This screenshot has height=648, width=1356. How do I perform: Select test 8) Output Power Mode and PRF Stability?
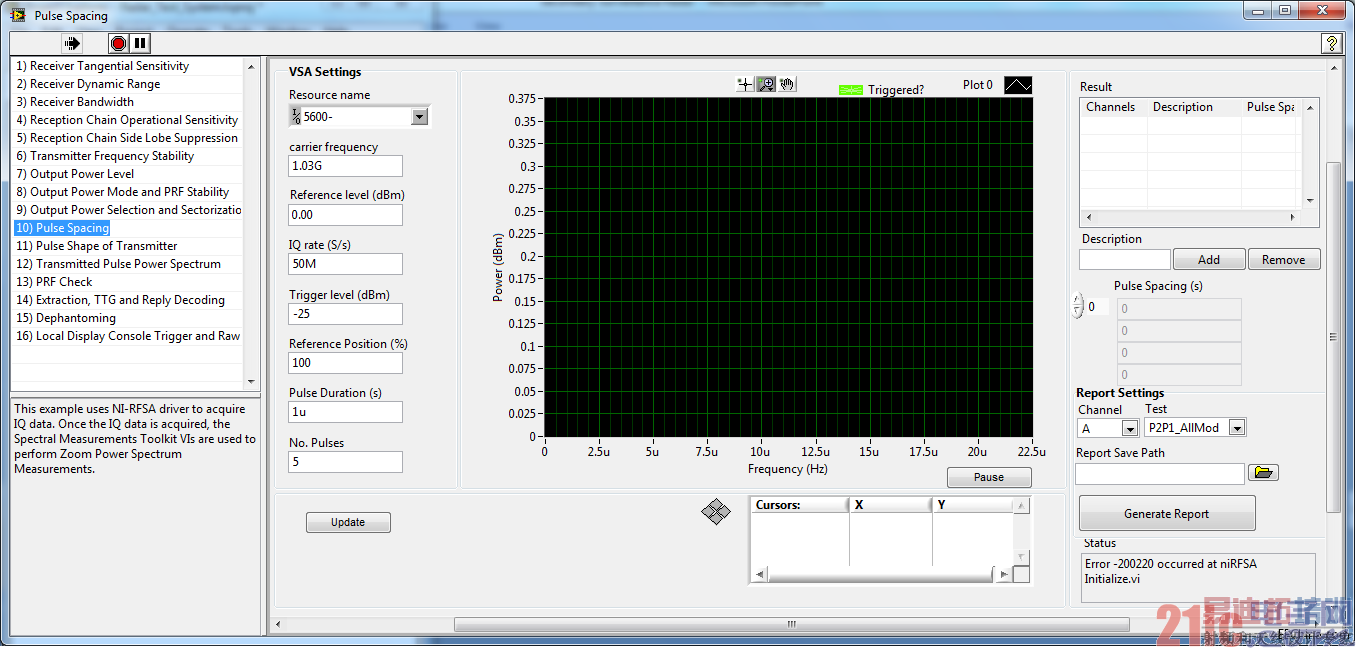127,192
